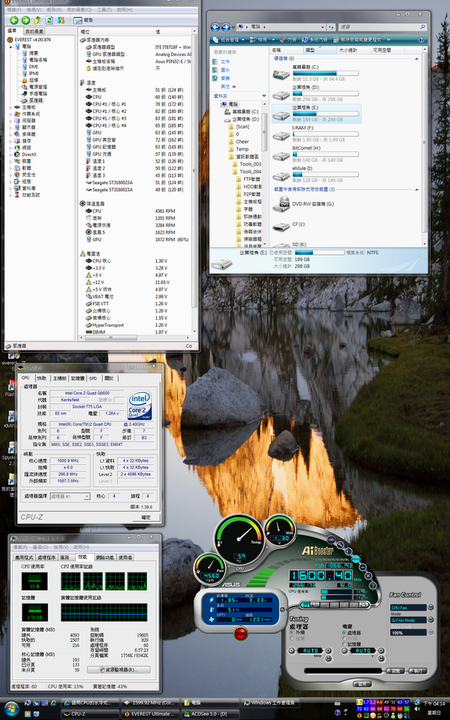Select the local disk (C:) drive icon
Screen dimensions: 450x720
[281, 74]
